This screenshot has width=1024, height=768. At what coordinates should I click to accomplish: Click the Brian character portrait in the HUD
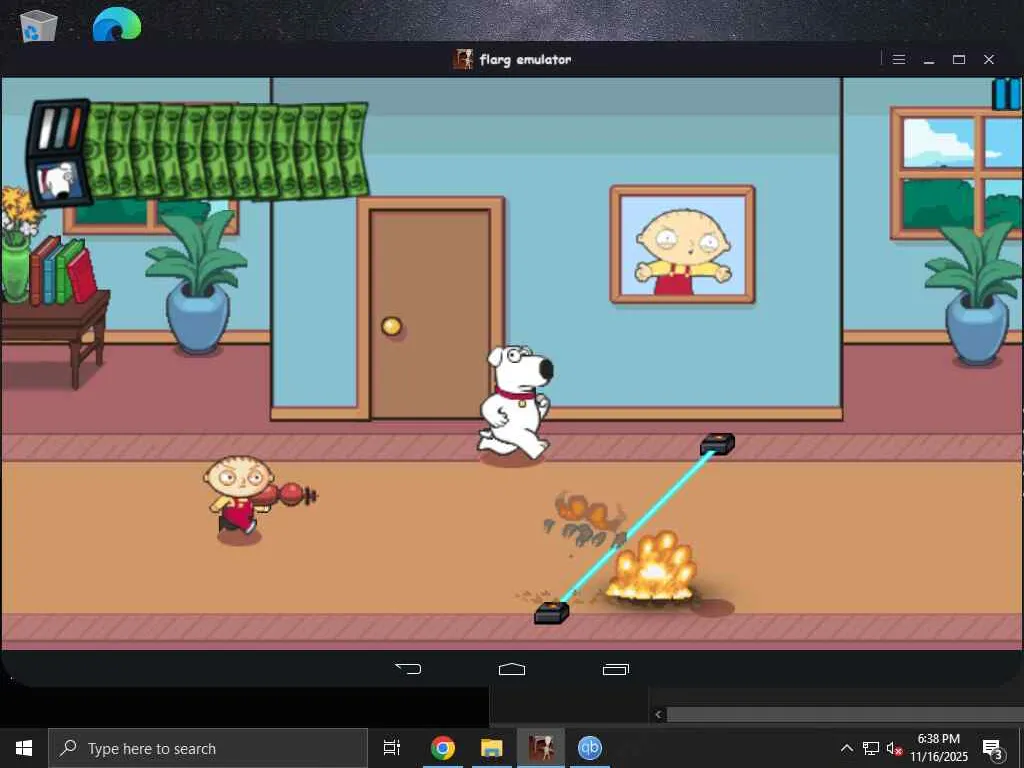(x=59, y=181)
